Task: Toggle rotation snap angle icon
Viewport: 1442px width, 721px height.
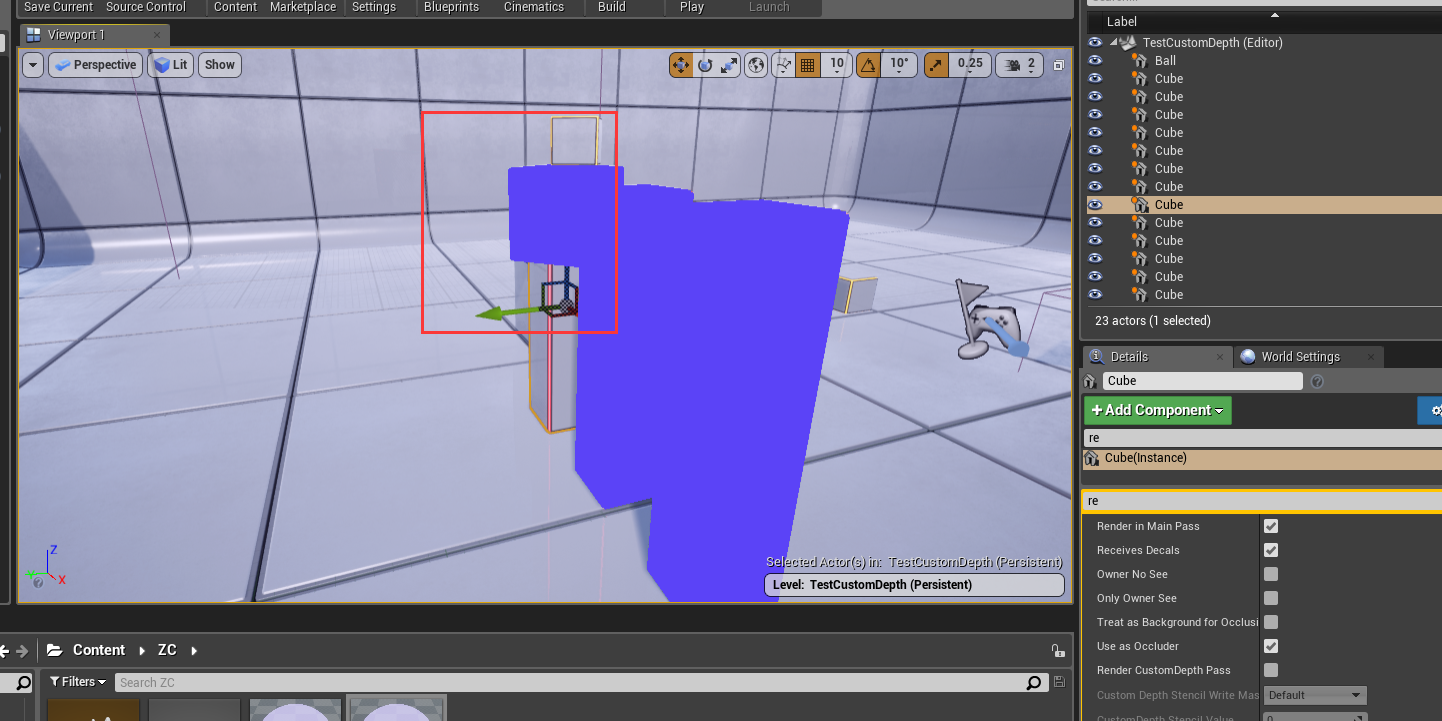Action: click(x=869, y=64)
